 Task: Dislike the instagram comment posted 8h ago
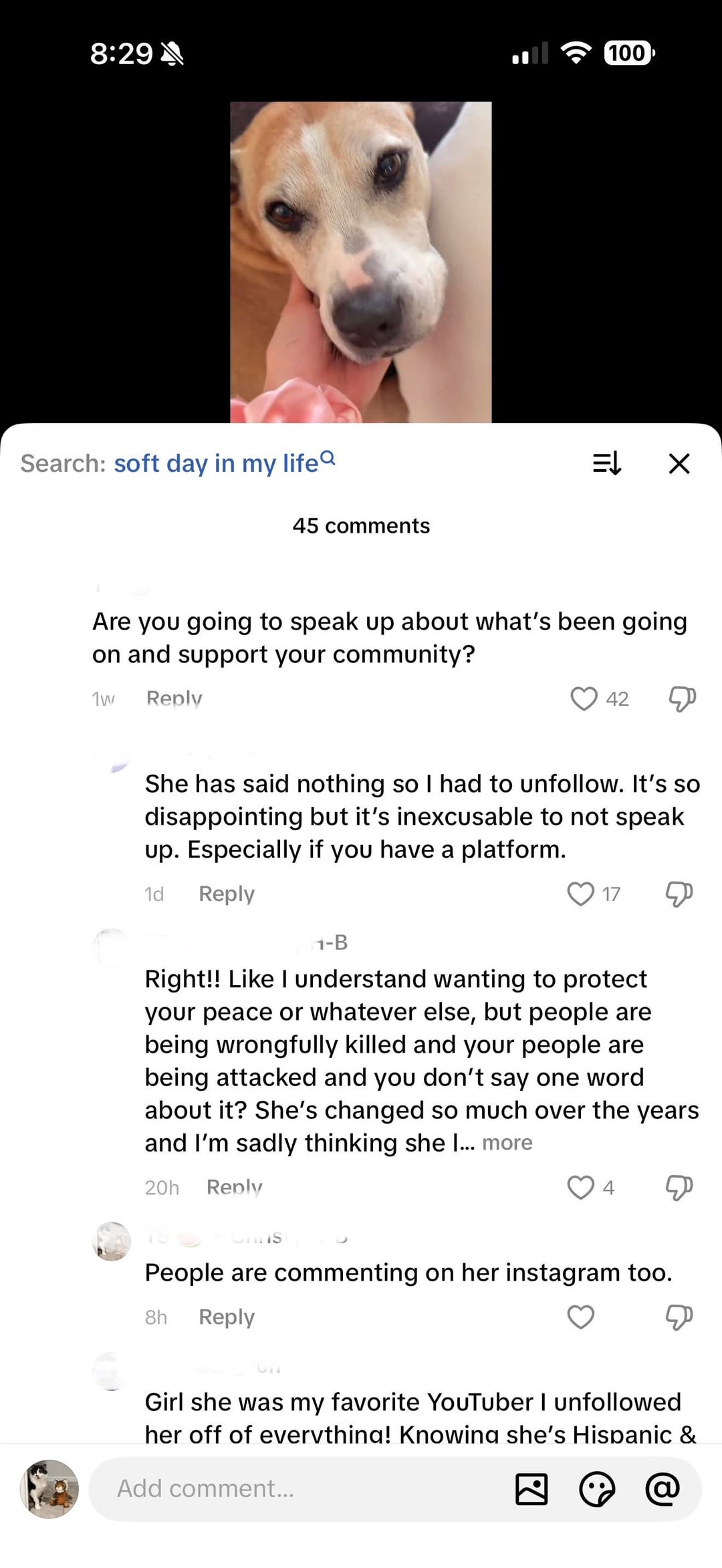[x=679, y=1317]
